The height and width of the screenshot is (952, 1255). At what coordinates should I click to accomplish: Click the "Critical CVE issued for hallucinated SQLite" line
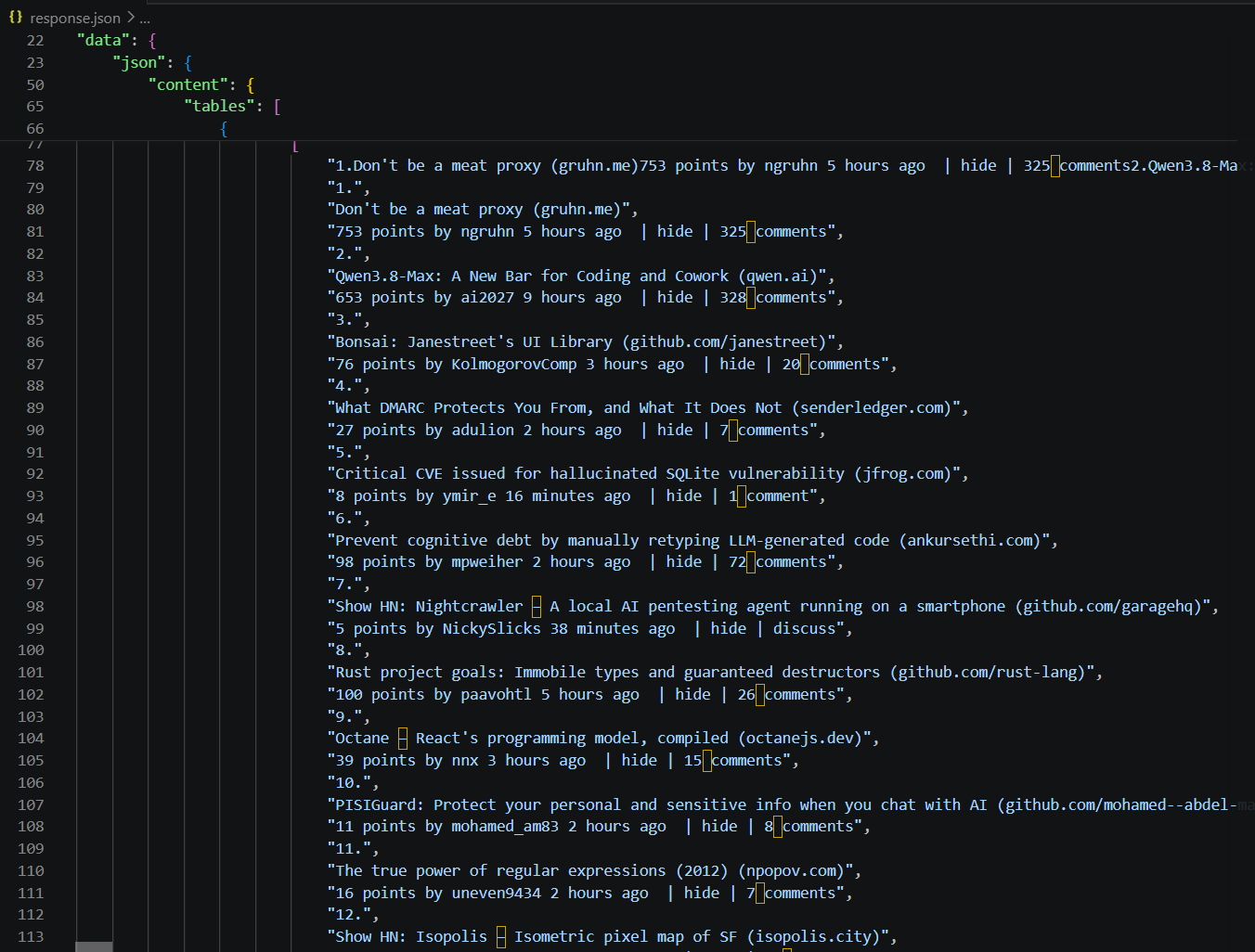[648, 474]
